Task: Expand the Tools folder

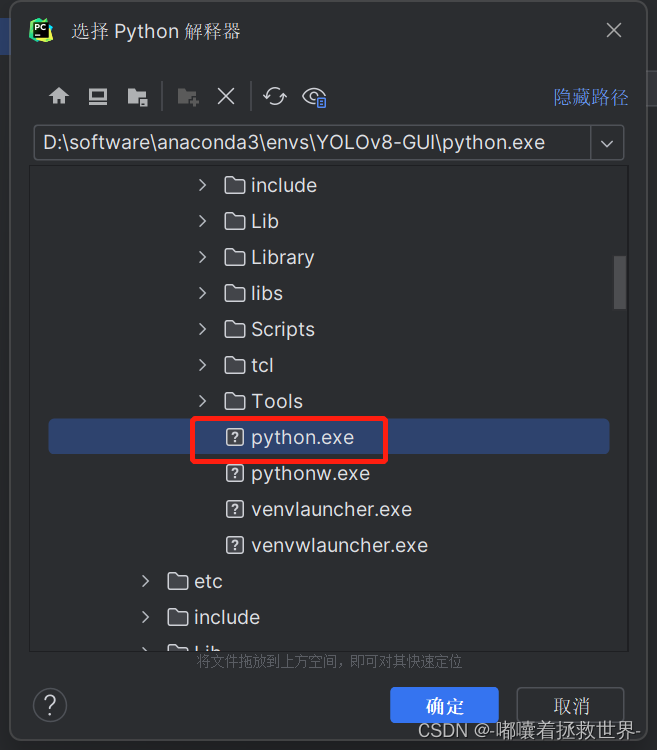Action: click(x=202, y=401)
